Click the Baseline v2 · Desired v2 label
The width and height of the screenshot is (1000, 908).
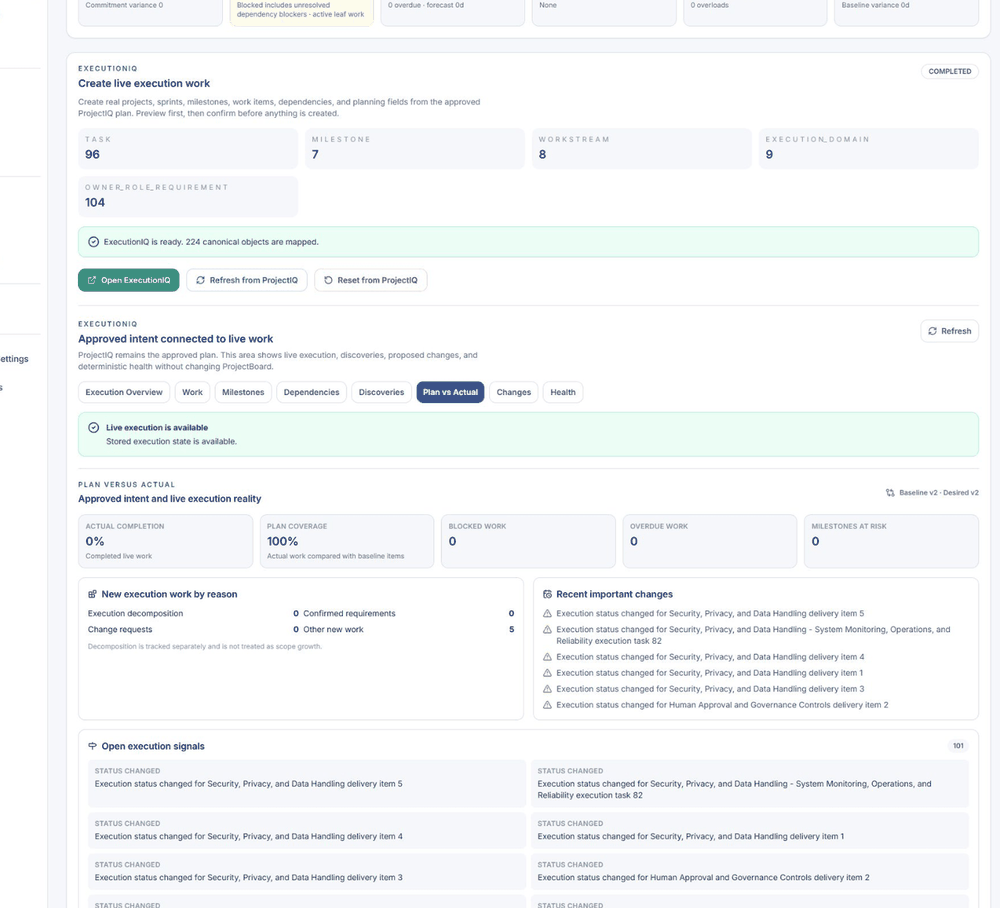pyautogui.click(x=939, y=492)
